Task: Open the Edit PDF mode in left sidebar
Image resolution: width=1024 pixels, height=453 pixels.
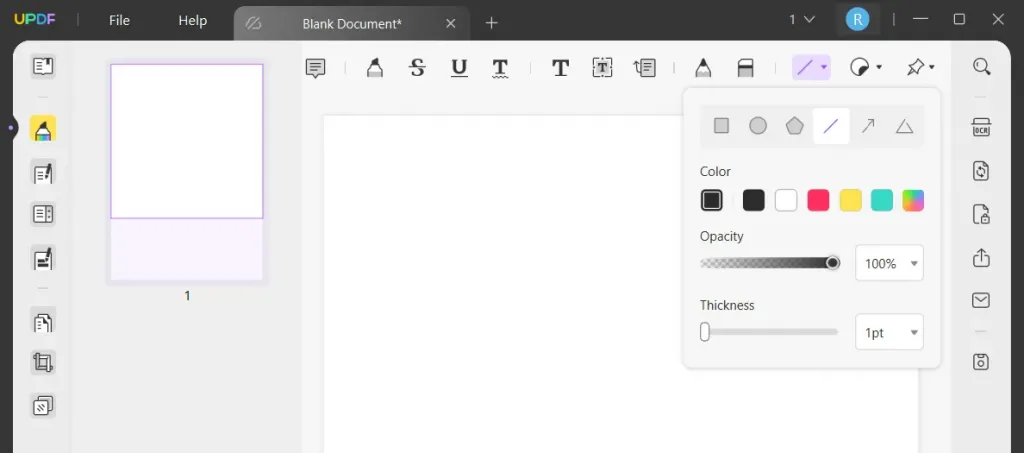Action: 43,174
